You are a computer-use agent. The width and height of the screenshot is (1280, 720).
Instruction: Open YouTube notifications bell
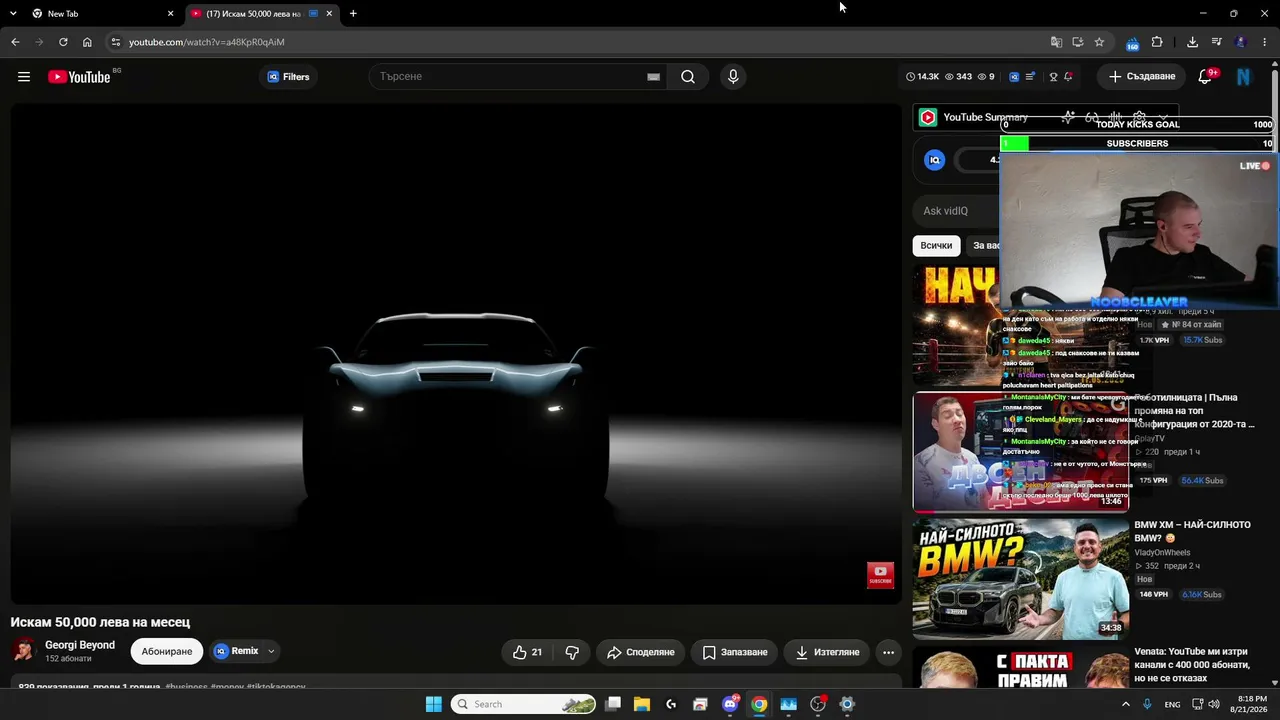[1205, 77]
